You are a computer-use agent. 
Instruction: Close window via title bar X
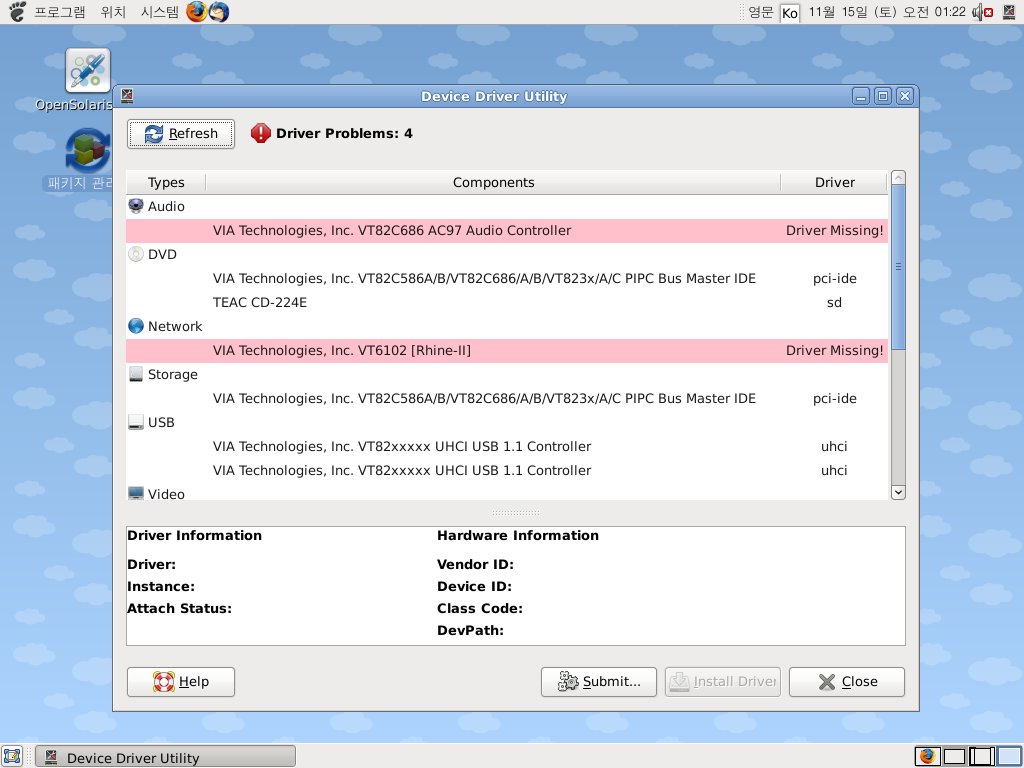point(904,97)
